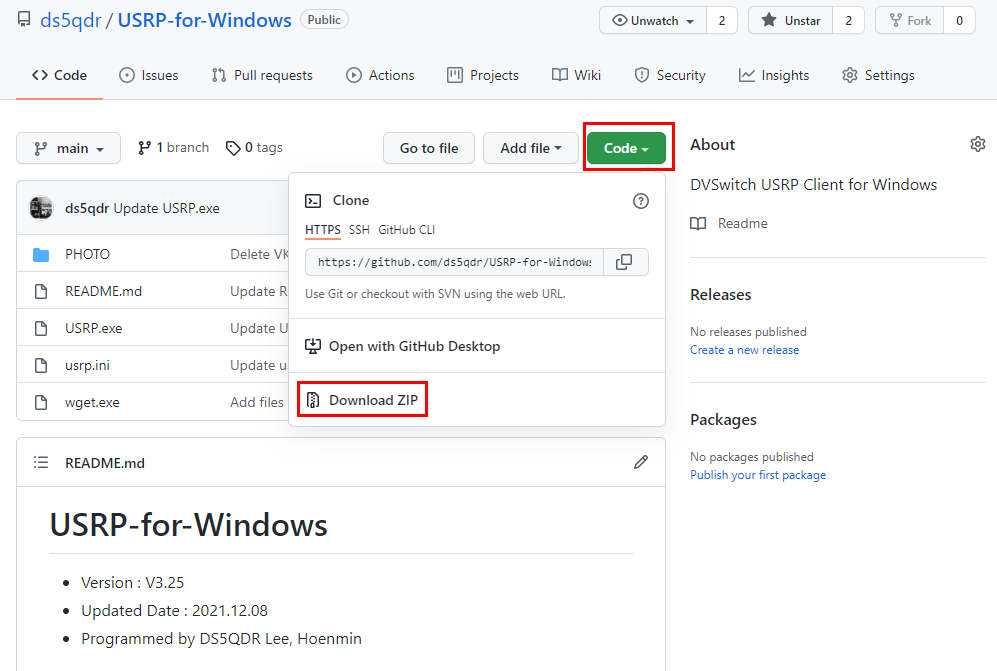Select the SSH clone option

359,230
